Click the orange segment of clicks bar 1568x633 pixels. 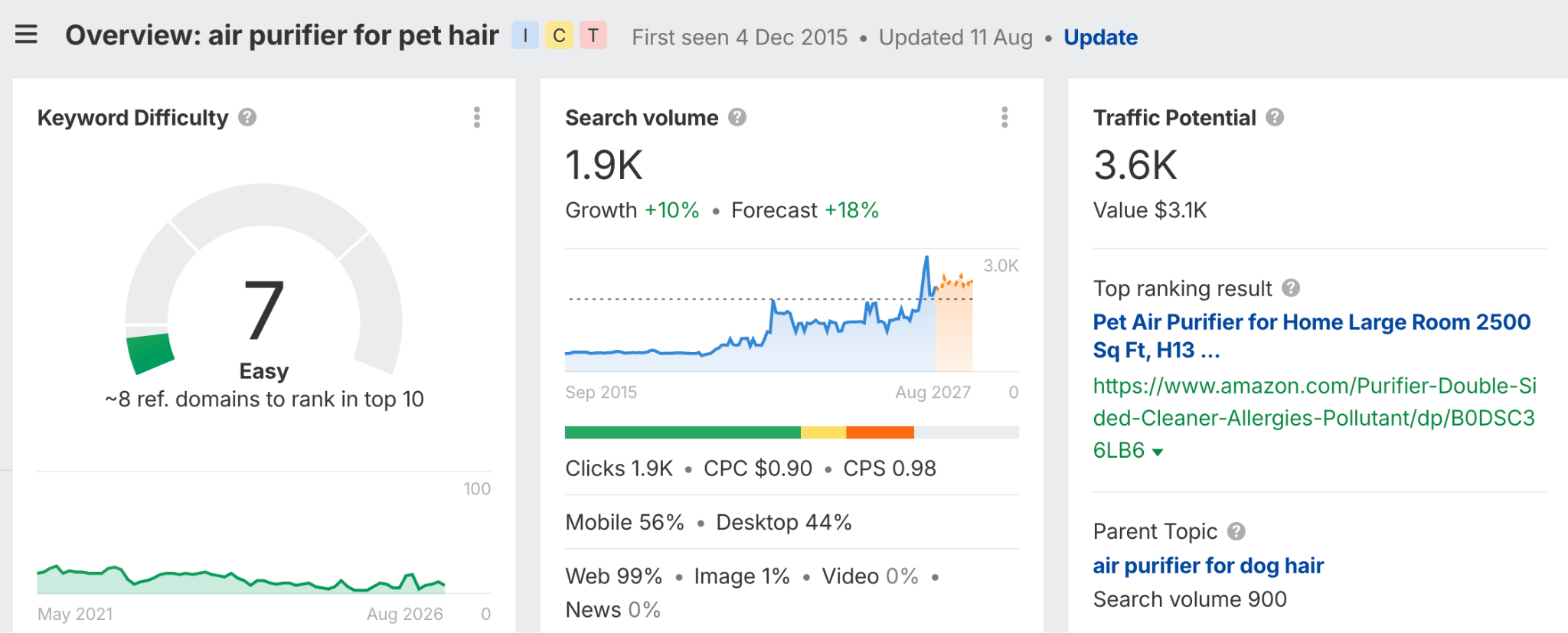click(x=880, y=432)
